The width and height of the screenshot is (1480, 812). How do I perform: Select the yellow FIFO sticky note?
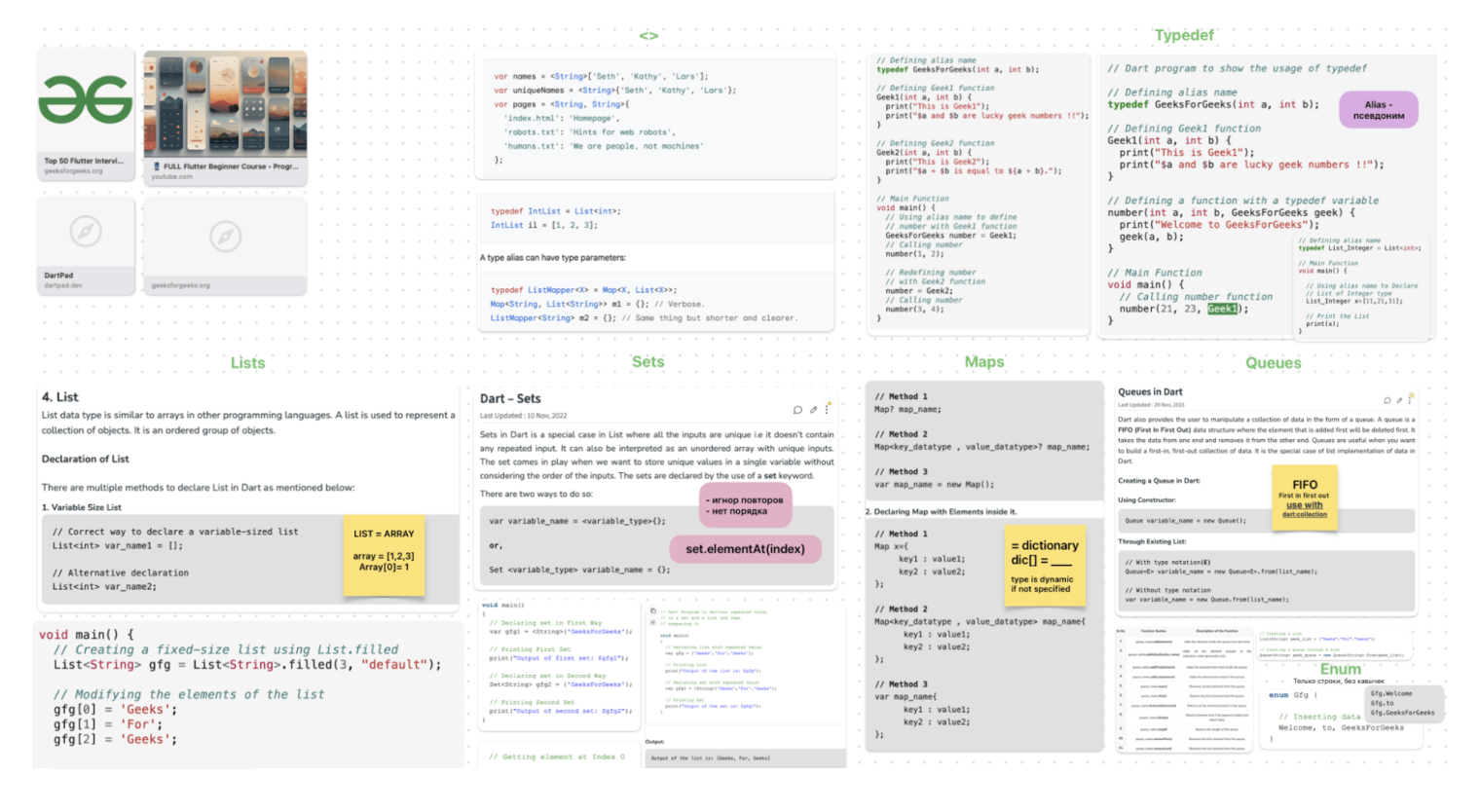point(1305,498)
